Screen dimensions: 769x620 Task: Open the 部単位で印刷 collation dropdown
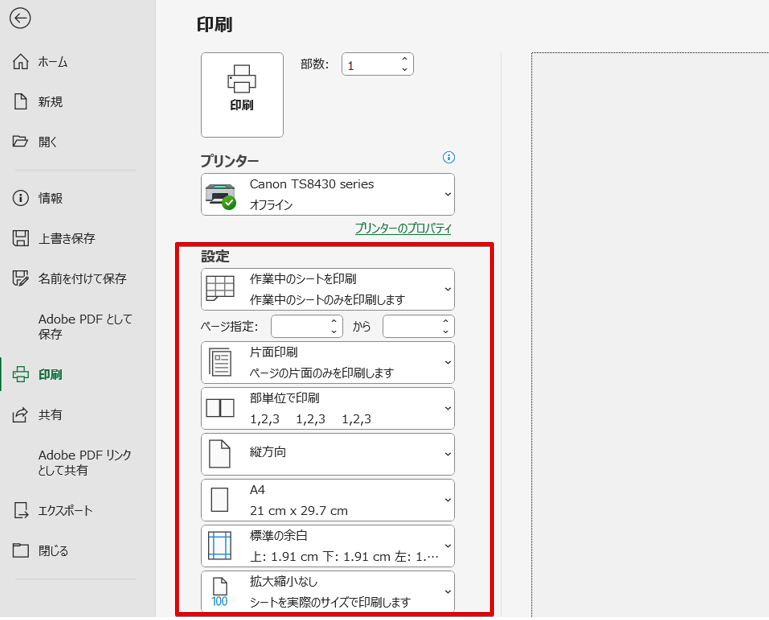pyautogui.click(x=328, y=409)
